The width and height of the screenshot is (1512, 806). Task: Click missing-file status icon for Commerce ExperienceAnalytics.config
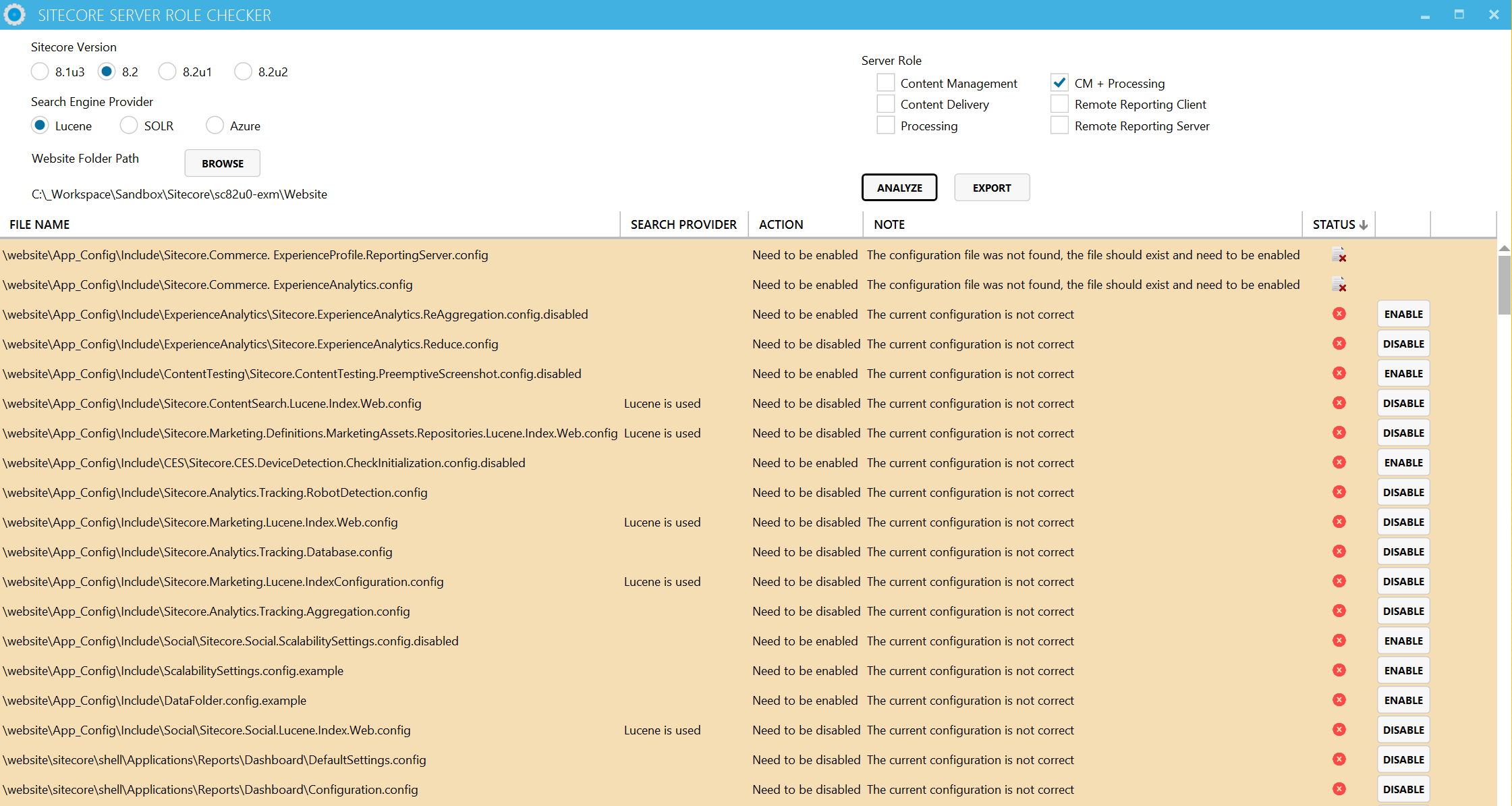pyautogui.click(x=1339, y=285)
